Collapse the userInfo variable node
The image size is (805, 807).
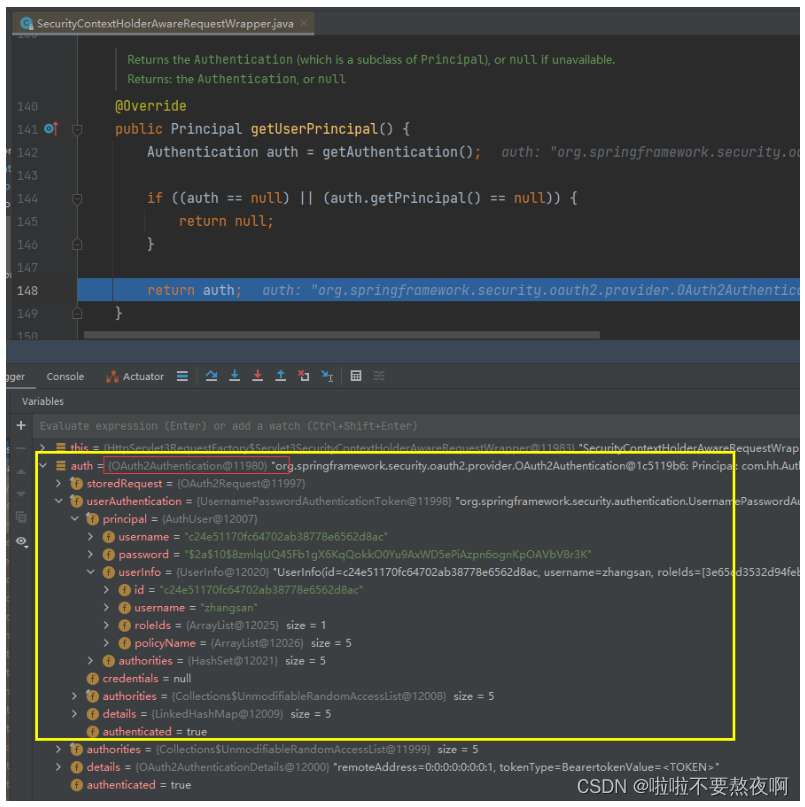[91, 572]
